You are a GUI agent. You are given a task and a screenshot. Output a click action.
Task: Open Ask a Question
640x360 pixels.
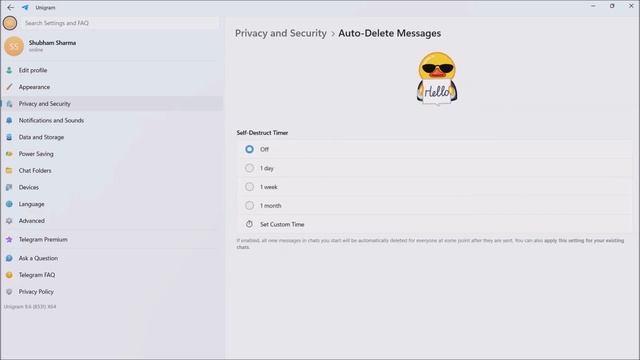112,258
